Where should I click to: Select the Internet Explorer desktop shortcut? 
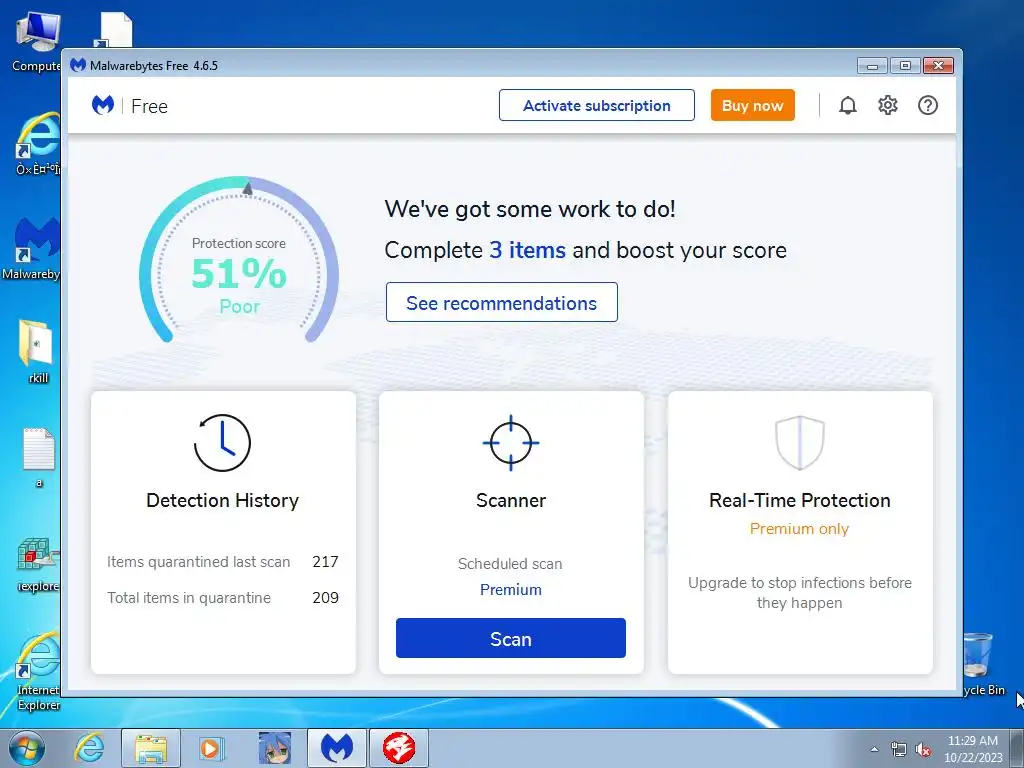(38, 673)
